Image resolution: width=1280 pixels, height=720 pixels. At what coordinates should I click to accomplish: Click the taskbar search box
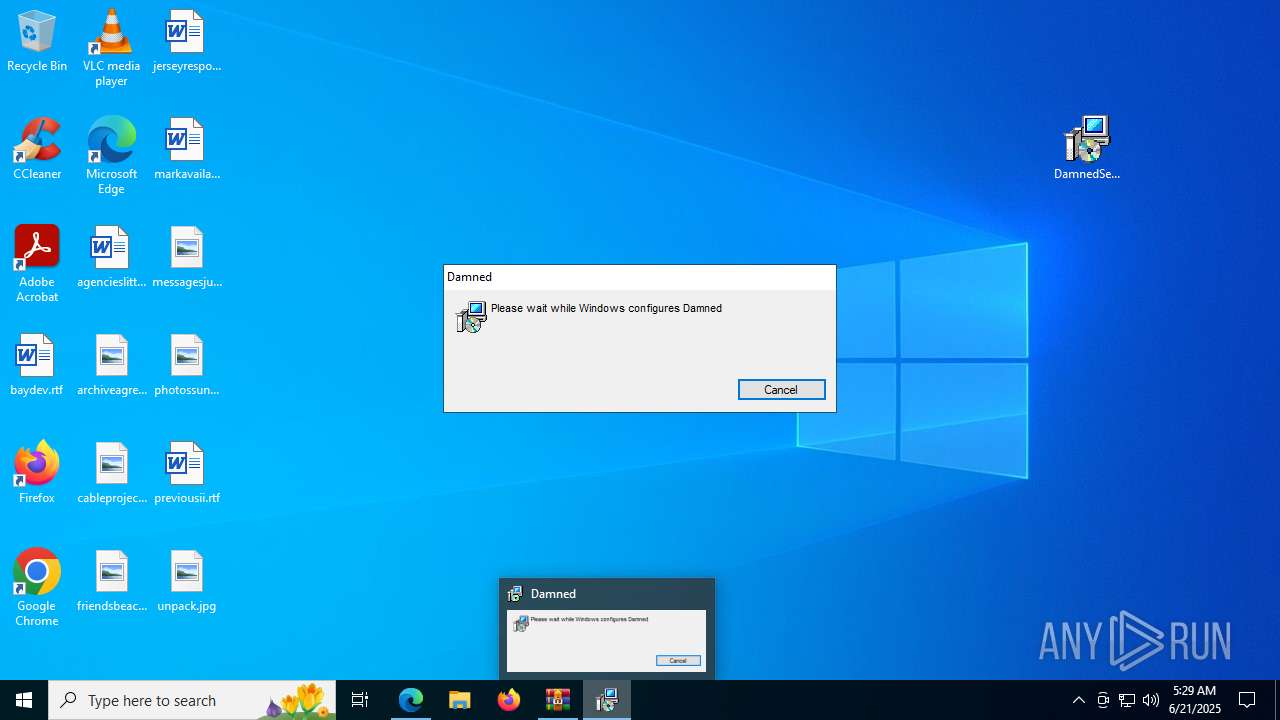pyautogui.click(x=192, y=700)
